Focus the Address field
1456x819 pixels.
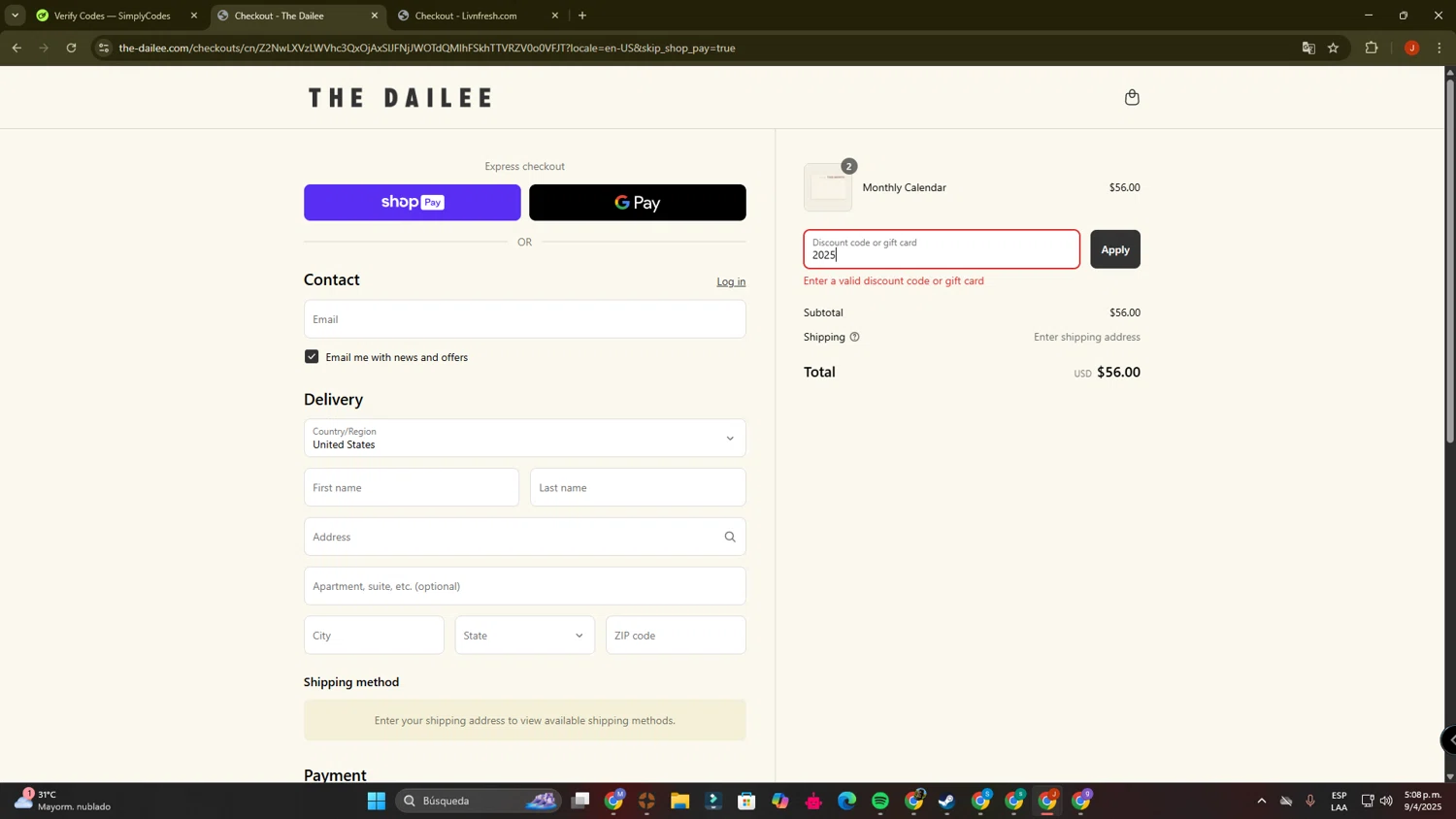[525, 537]
